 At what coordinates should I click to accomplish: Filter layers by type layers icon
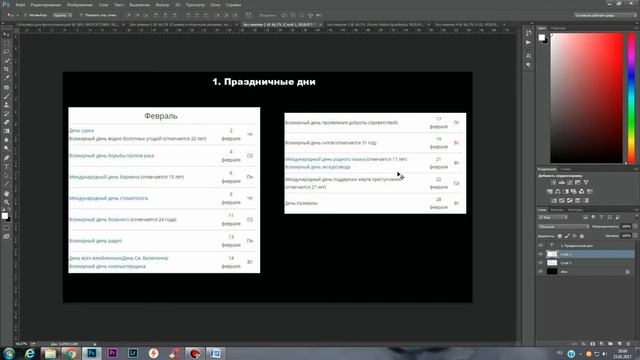pyautogui.click(x=601, y=218)
